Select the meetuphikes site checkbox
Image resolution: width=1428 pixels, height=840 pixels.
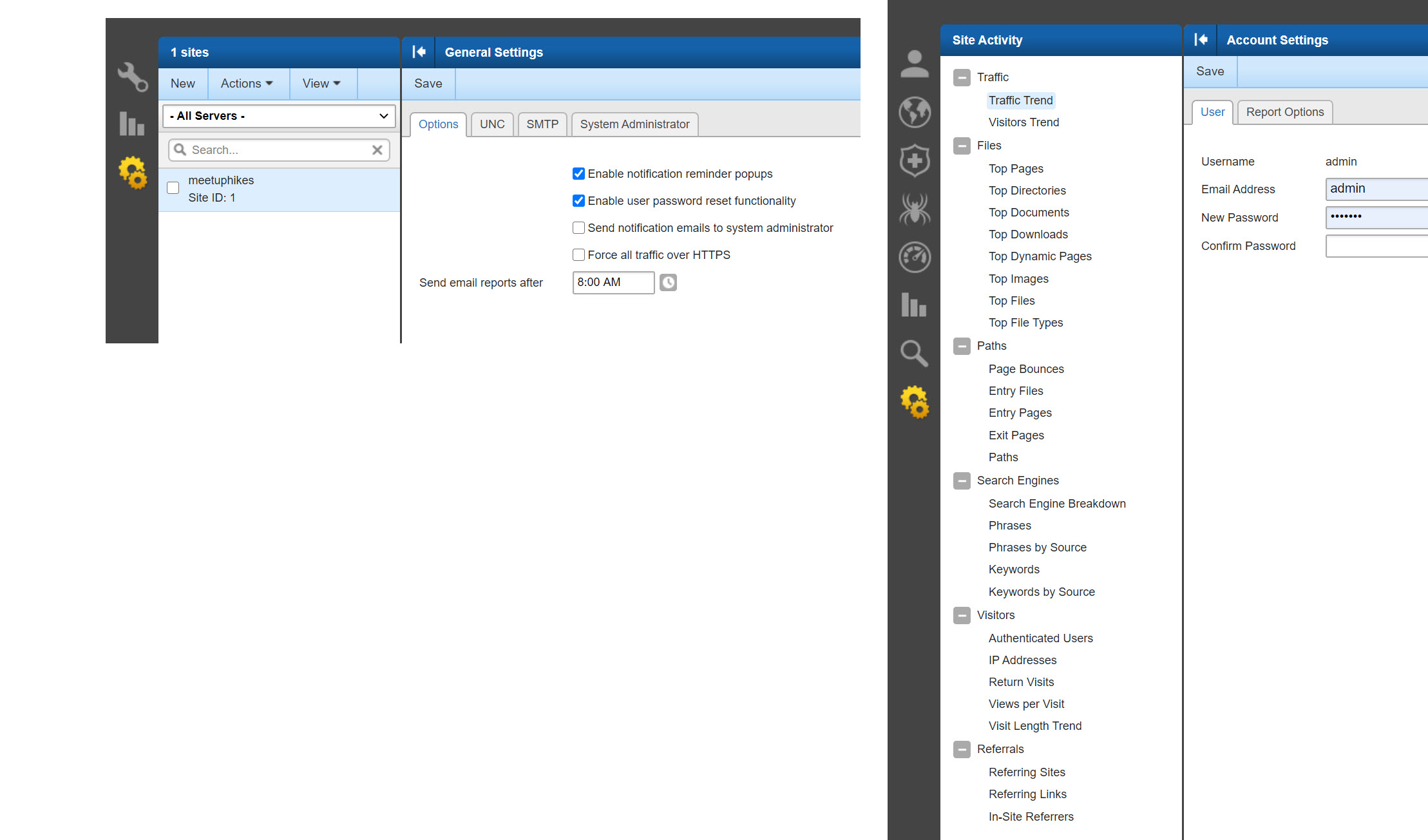pyautogui.click(x=173, y=188)
